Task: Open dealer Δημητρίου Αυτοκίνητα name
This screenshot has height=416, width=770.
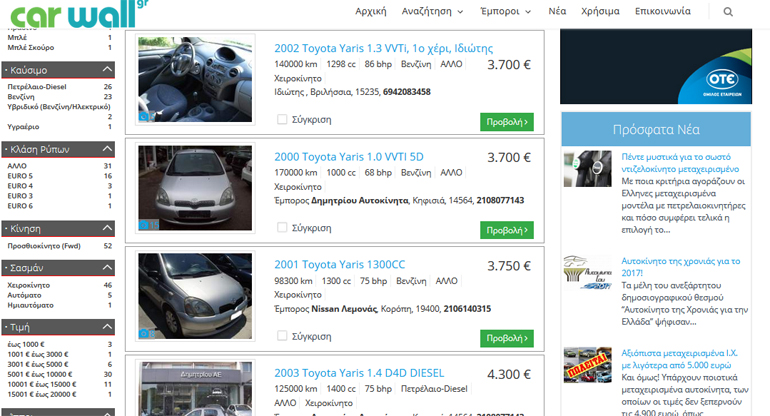Action: click(x=359, y=200)
